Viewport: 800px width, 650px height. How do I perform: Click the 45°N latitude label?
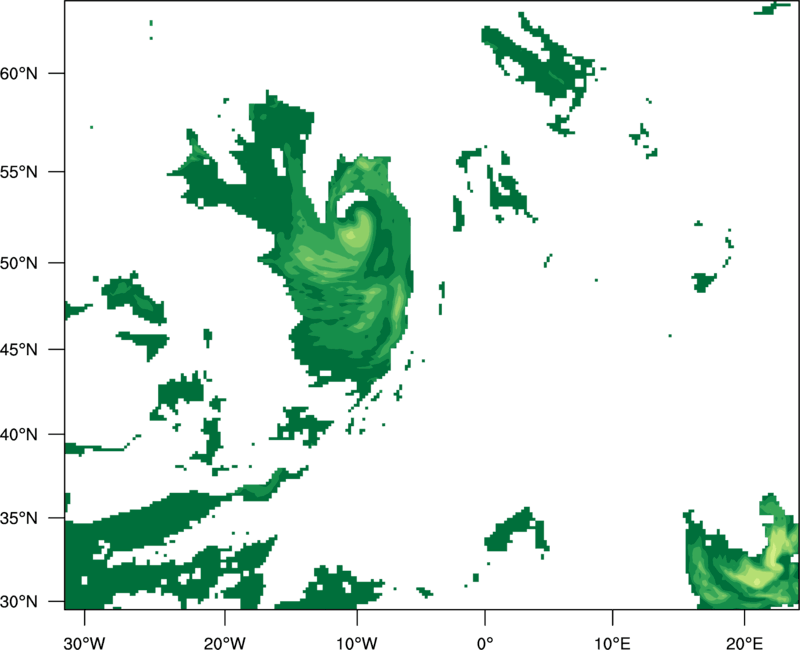click(19, 349)
